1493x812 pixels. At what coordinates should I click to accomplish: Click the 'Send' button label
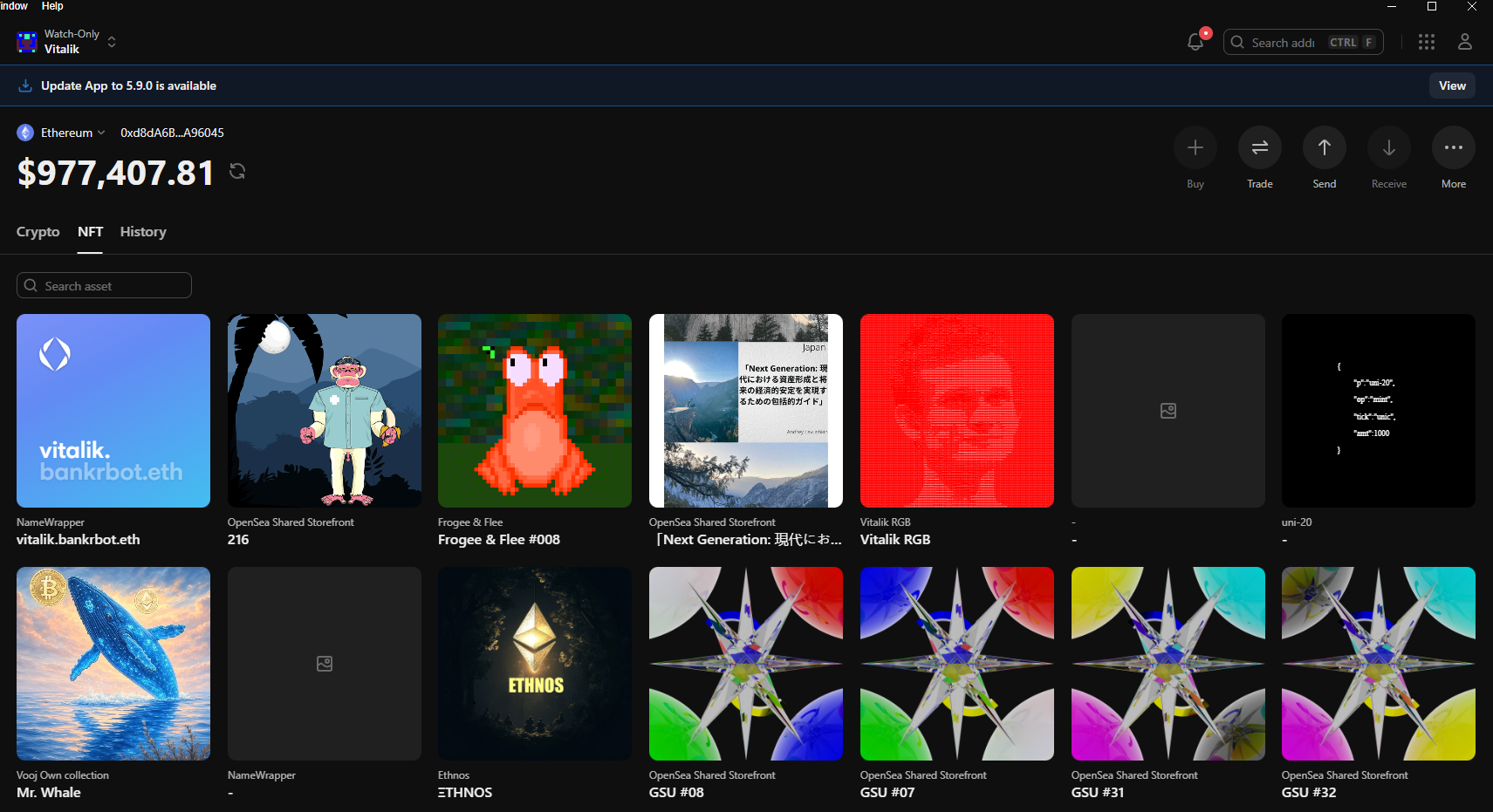pyautogui.click(x=1325, y=184)
